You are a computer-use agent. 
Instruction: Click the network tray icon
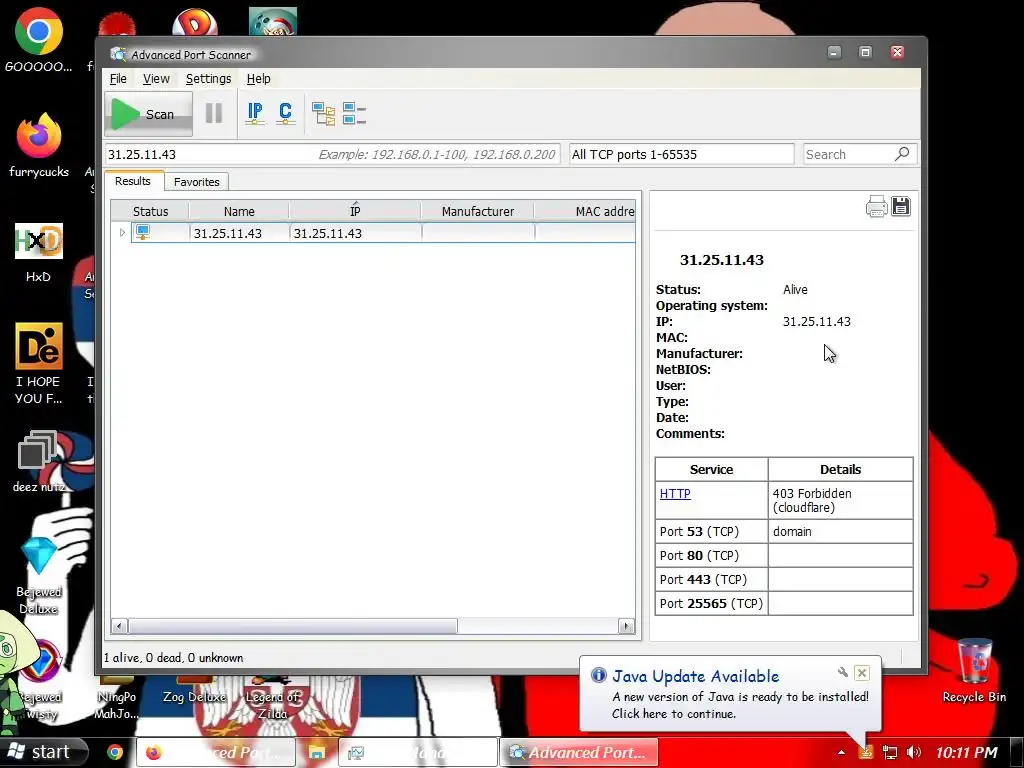[x=889, y=752]
